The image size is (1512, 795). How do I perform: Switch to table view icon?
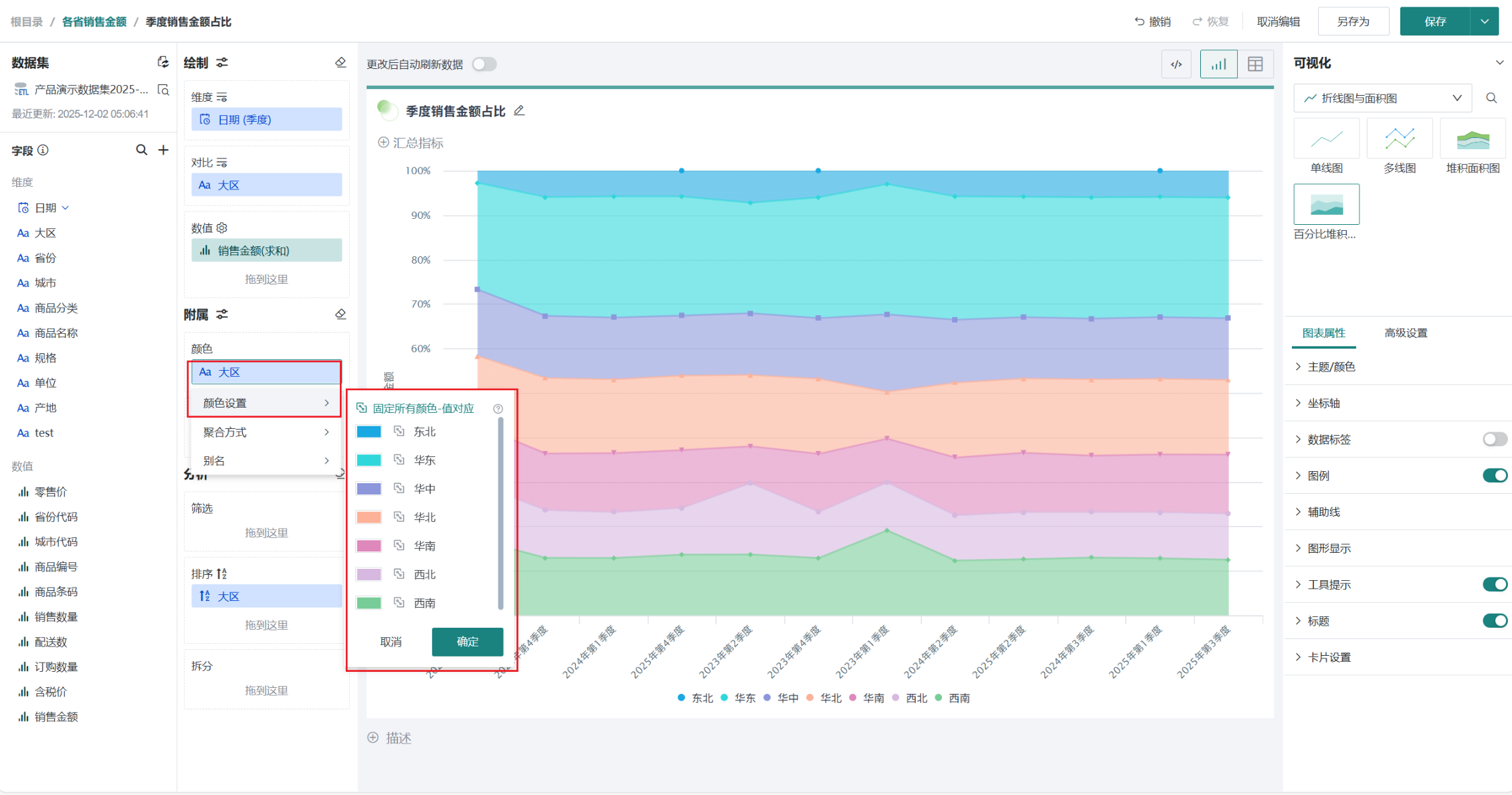pyautogui.click(x=1255, y=64)
